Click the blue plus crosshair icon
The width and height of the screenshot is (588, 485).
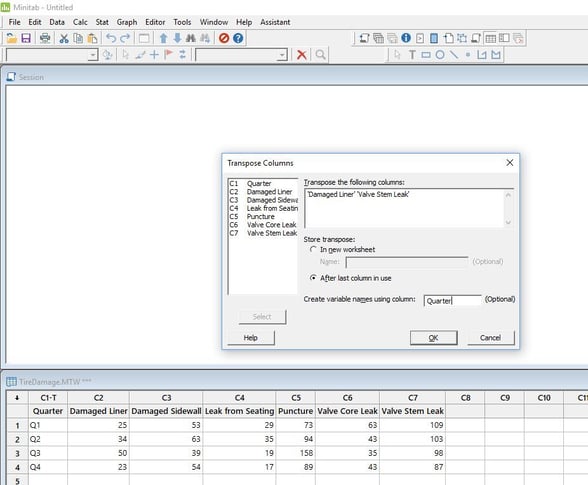154,55
